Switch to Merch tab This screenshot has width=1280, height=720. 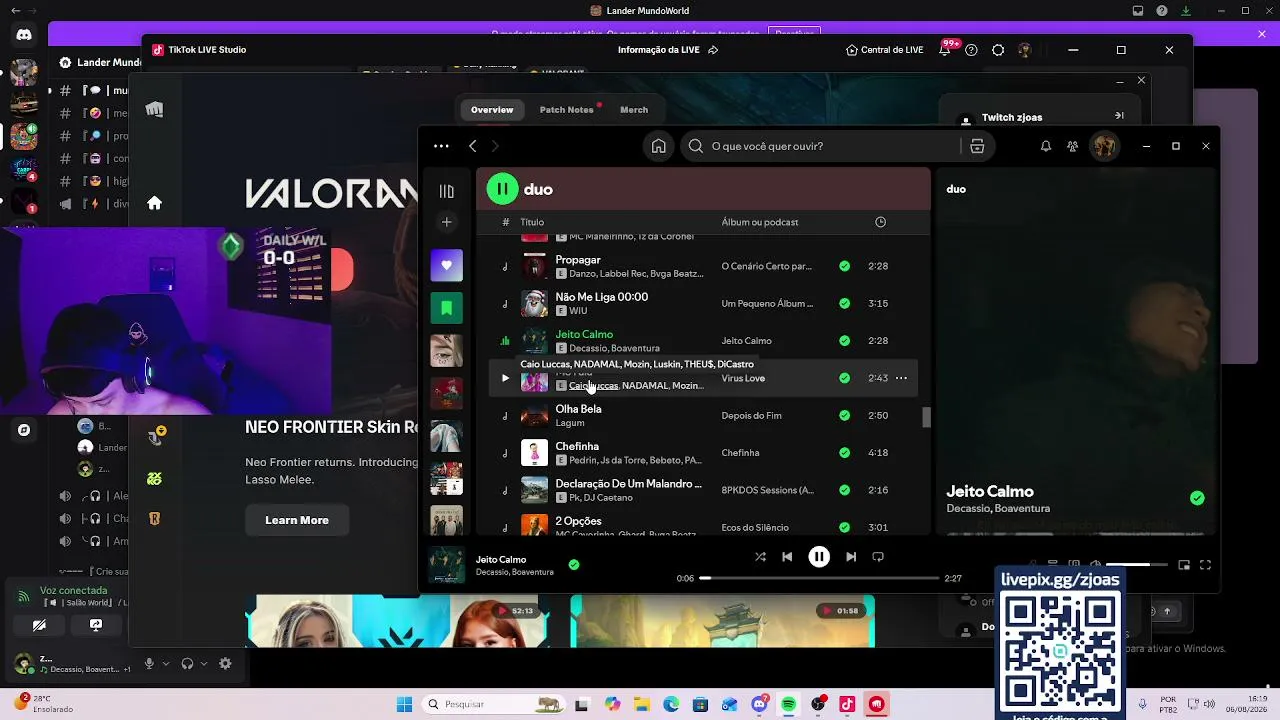(x=634, y=110)
